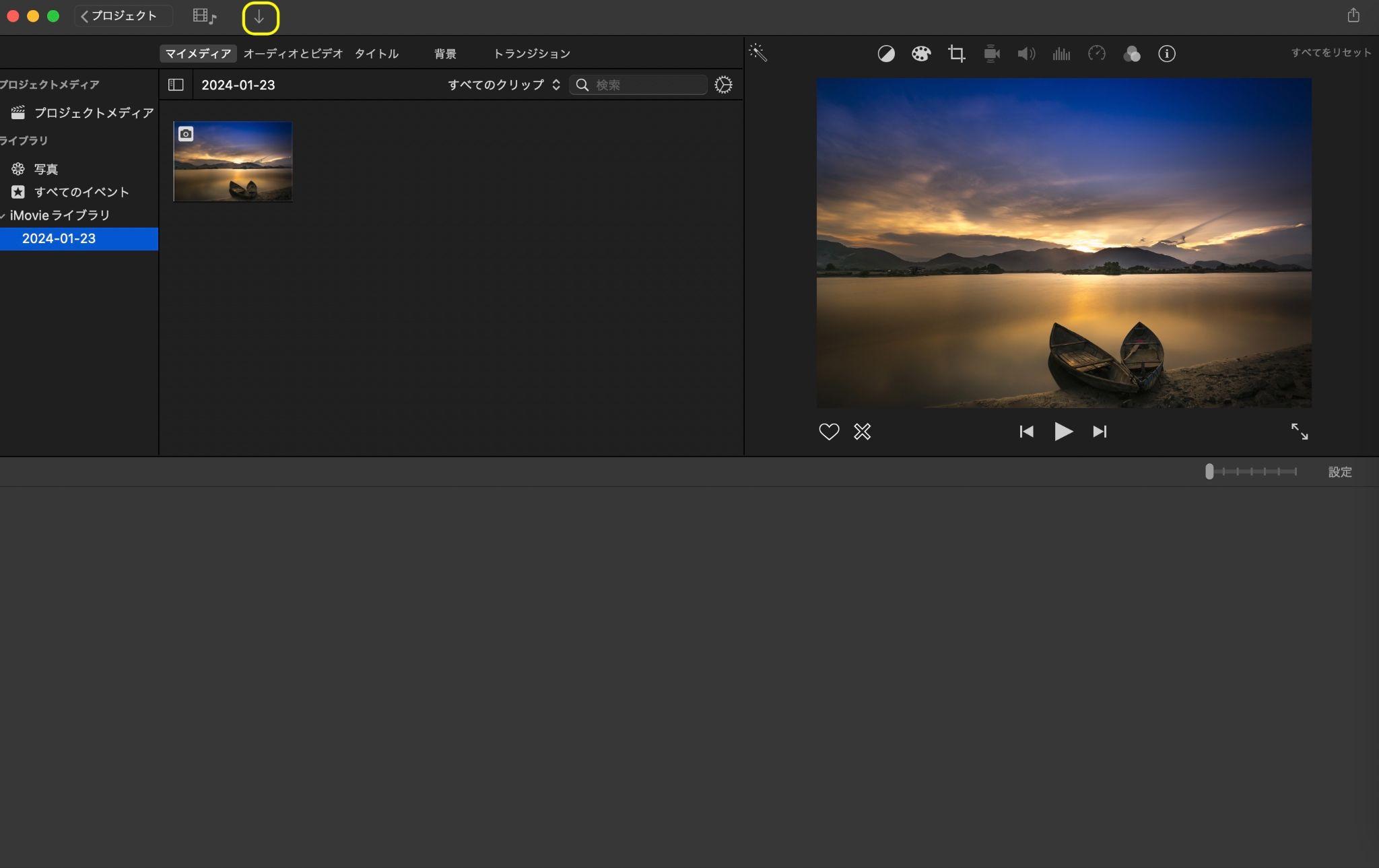This screenshot has width=1379, height=868.
Task: Skip to next clip
Action: [1100, 432]
